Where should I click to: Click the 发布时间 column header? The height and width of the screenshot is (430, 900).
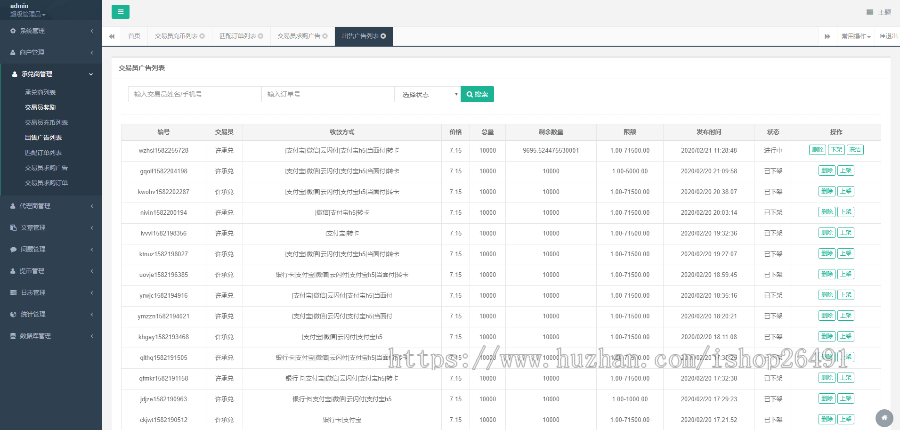click(x=709, y=132)
